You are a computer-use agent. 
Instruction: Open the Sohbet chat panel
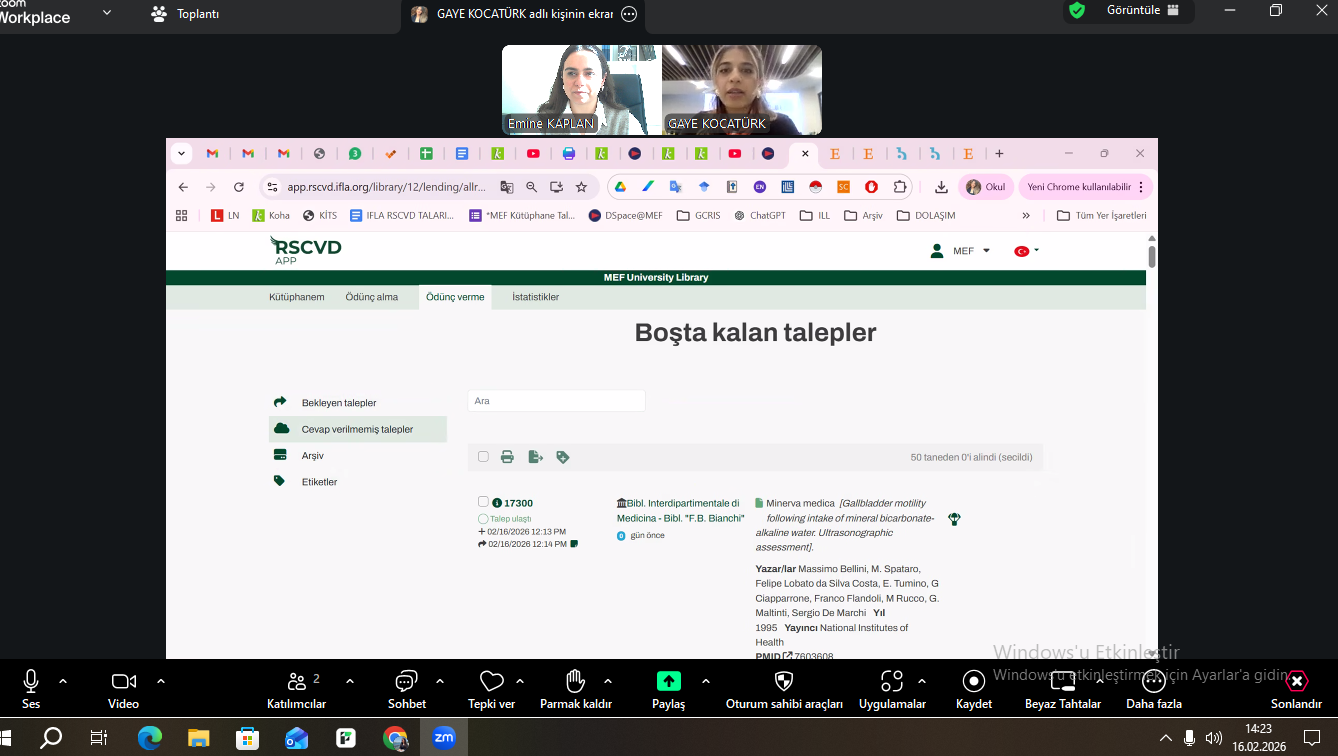(406, 688)
